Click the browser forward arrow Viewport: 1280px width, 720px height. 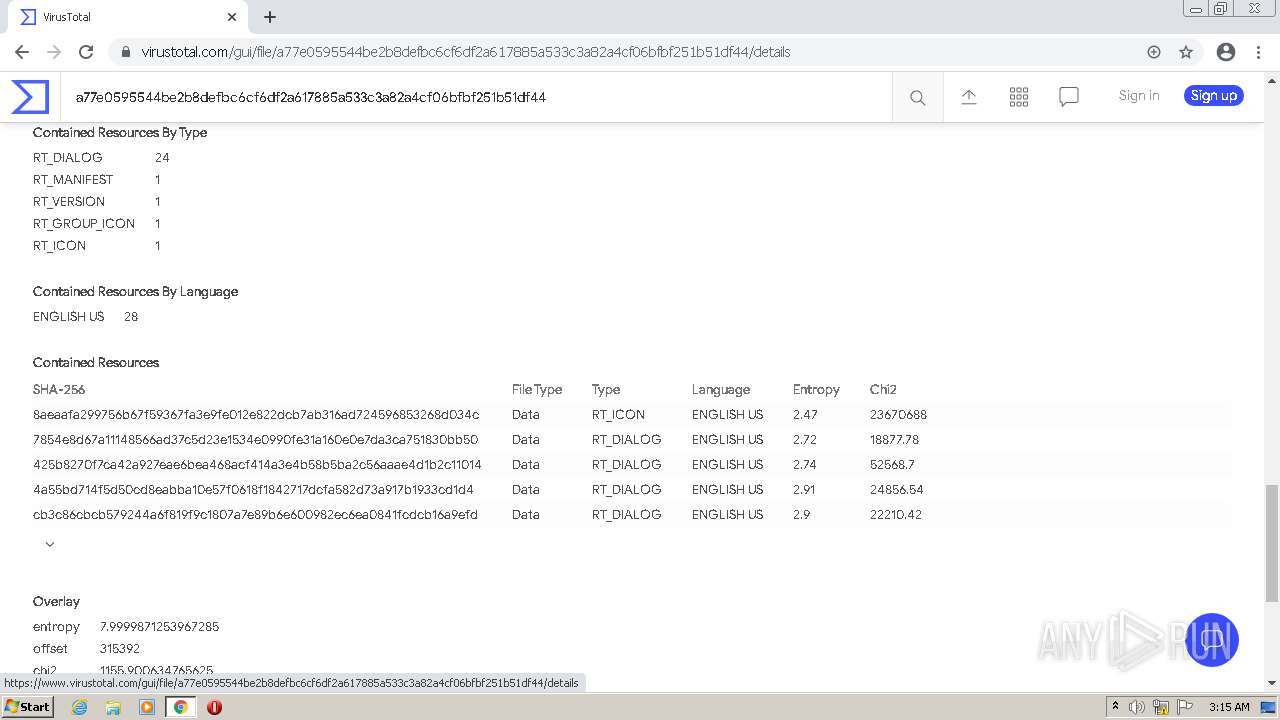54,52
